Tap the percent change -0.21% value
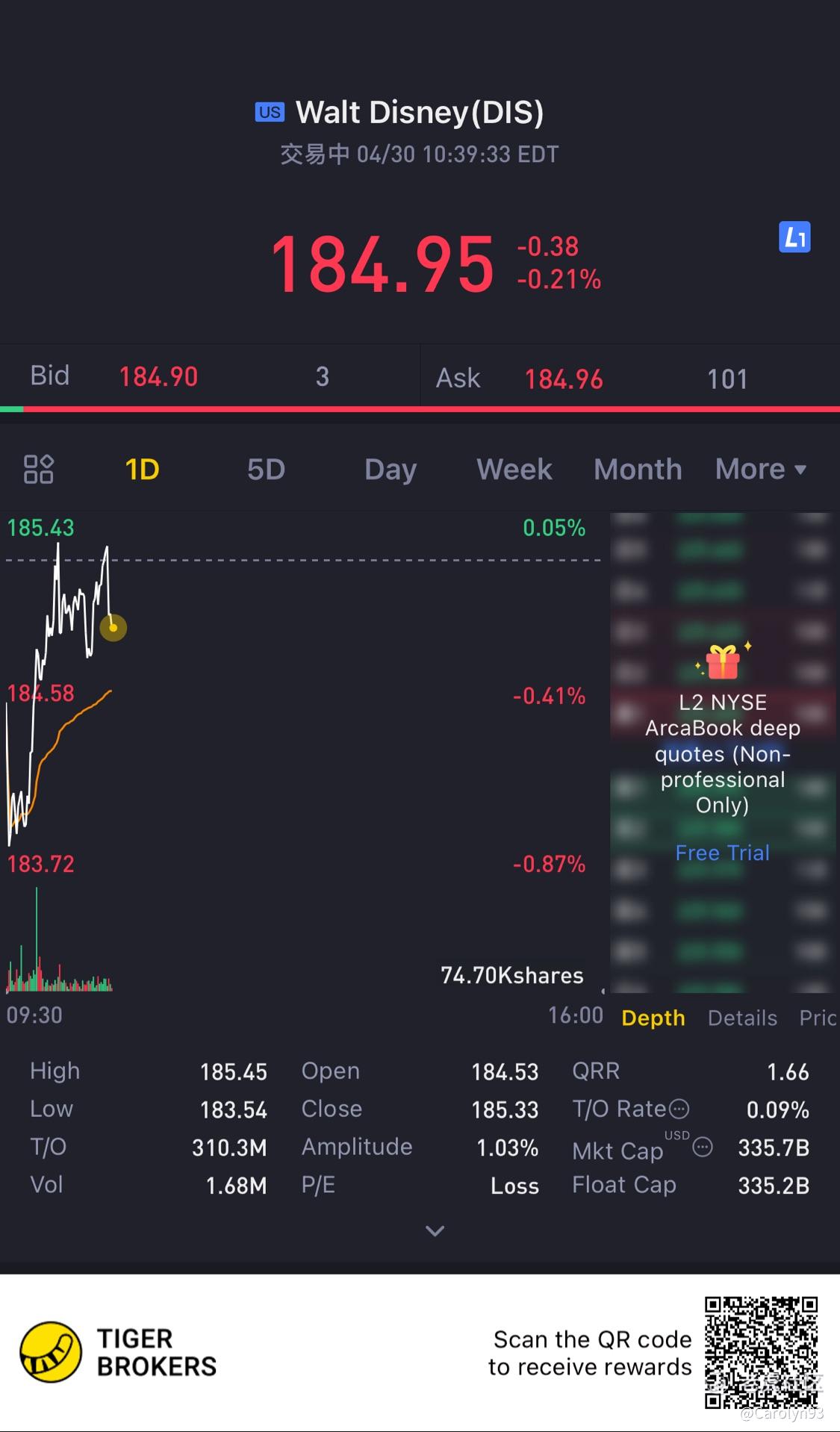This screenshot has width=840, height=1432. (x=559, y=279)
